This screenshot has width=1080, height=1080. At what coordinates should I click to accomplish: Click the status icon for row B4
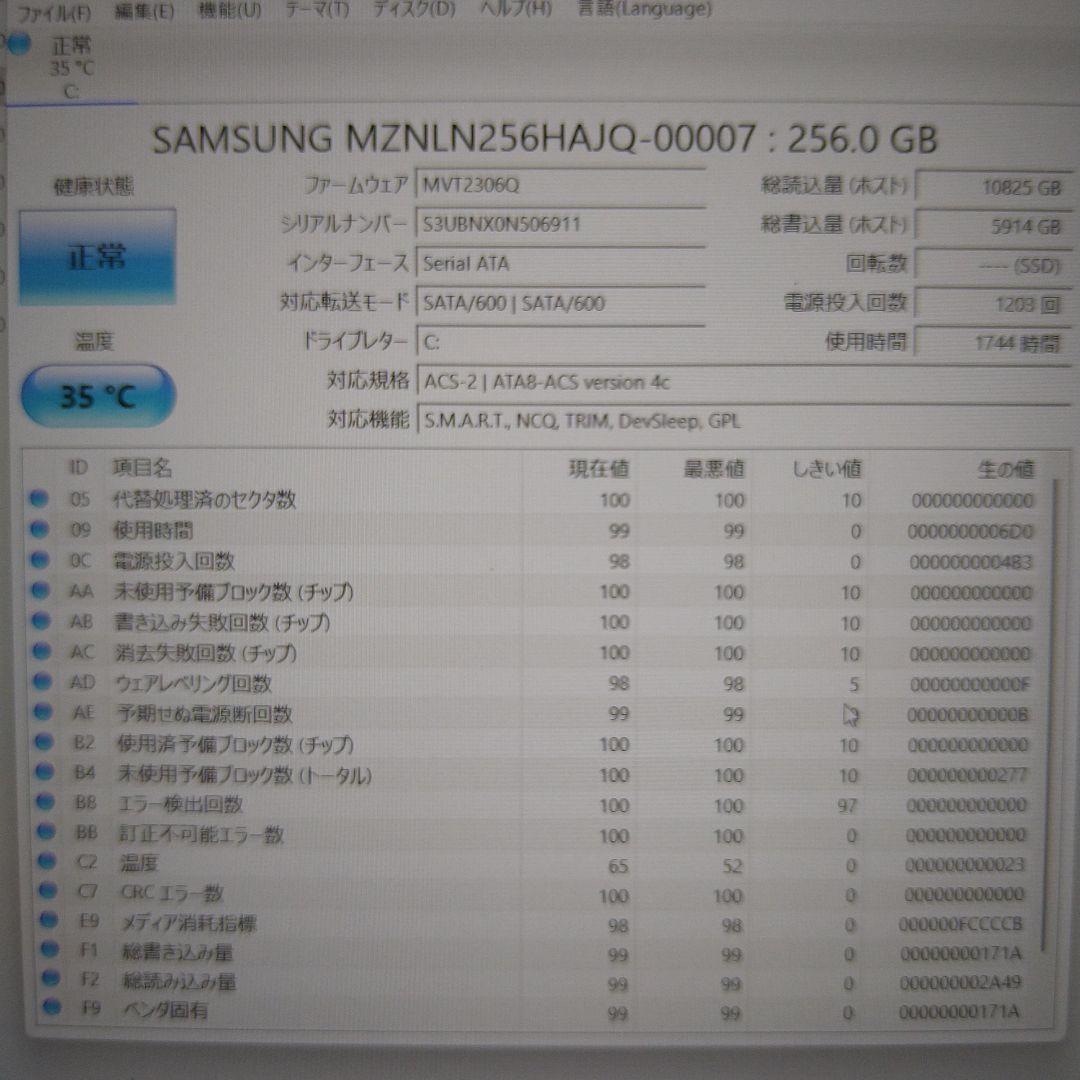pyautogui.click(x=45, y=772)
